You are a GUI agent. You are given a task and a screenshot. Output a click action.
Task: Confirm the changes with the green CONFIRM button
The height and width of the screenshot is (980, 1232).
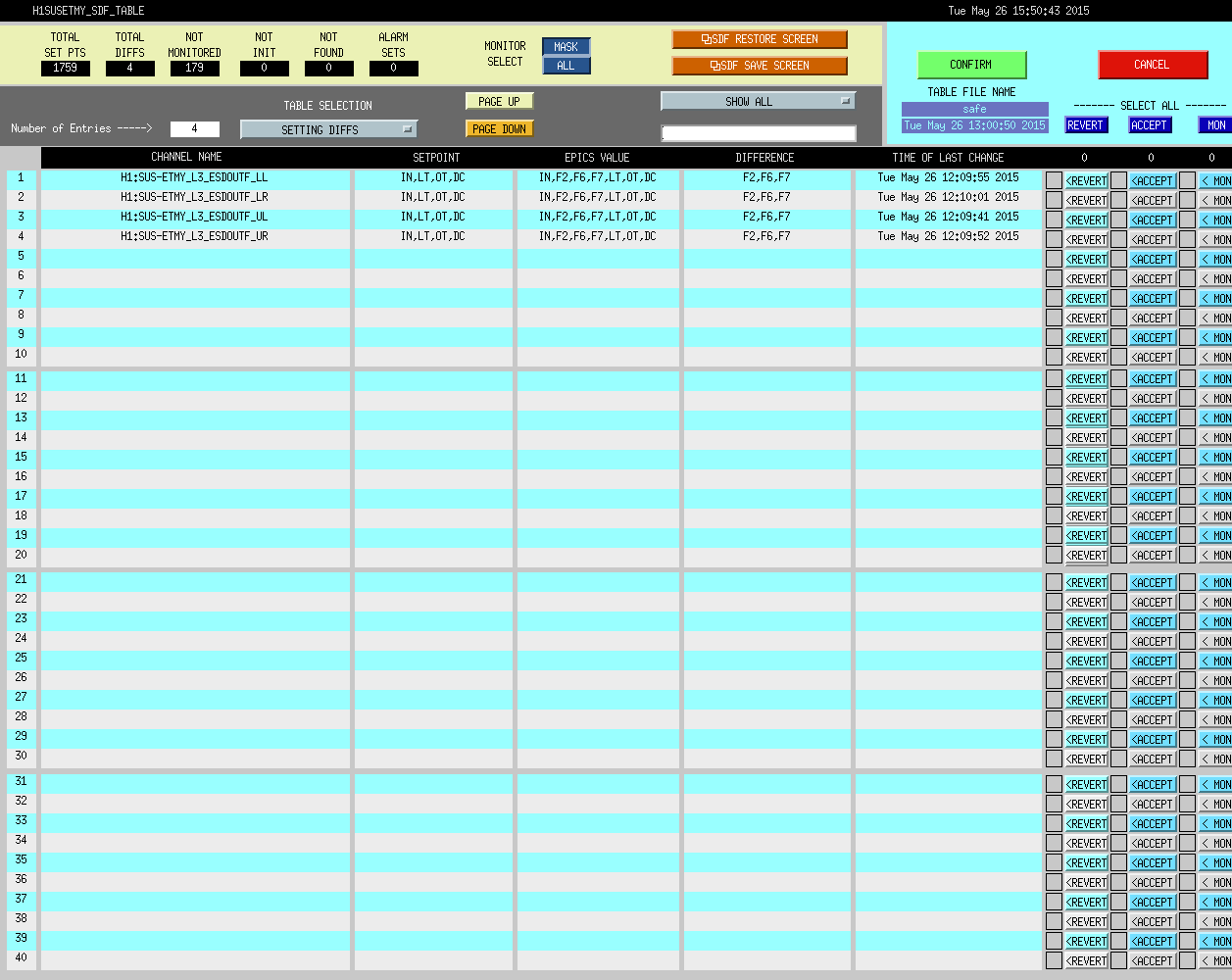971,65
